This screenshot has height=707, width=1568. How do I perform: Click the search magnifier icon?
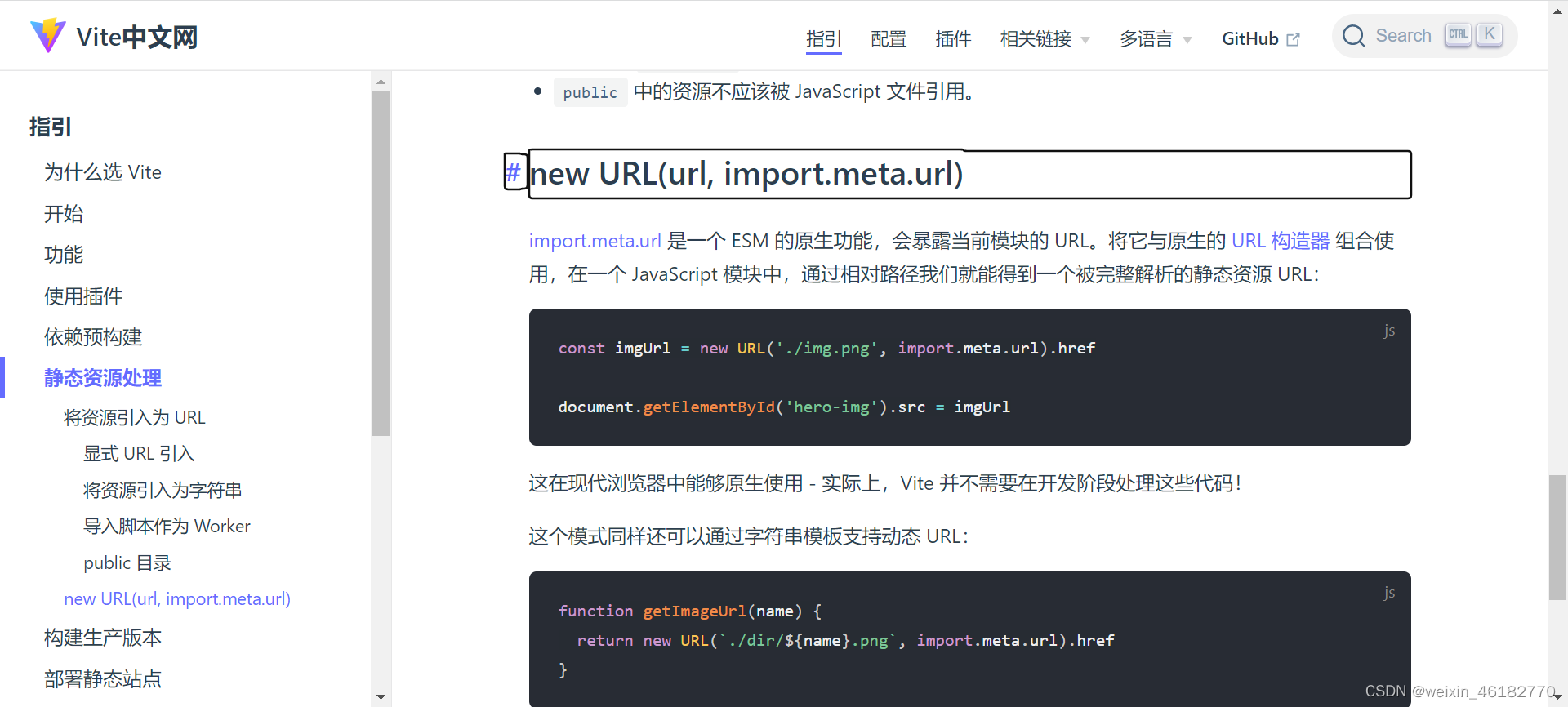(x=1353, y=36)
